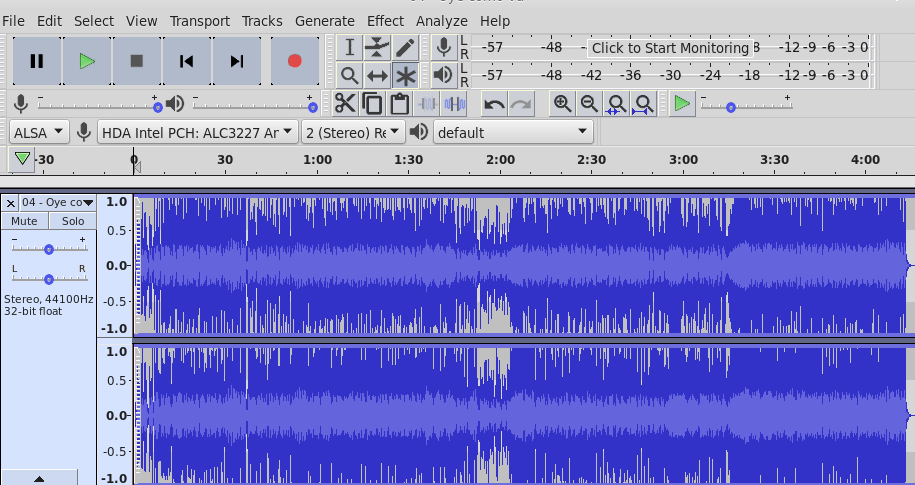Click the timeline ruler at 1:00
915x485 pixels.
pos(317,160)
